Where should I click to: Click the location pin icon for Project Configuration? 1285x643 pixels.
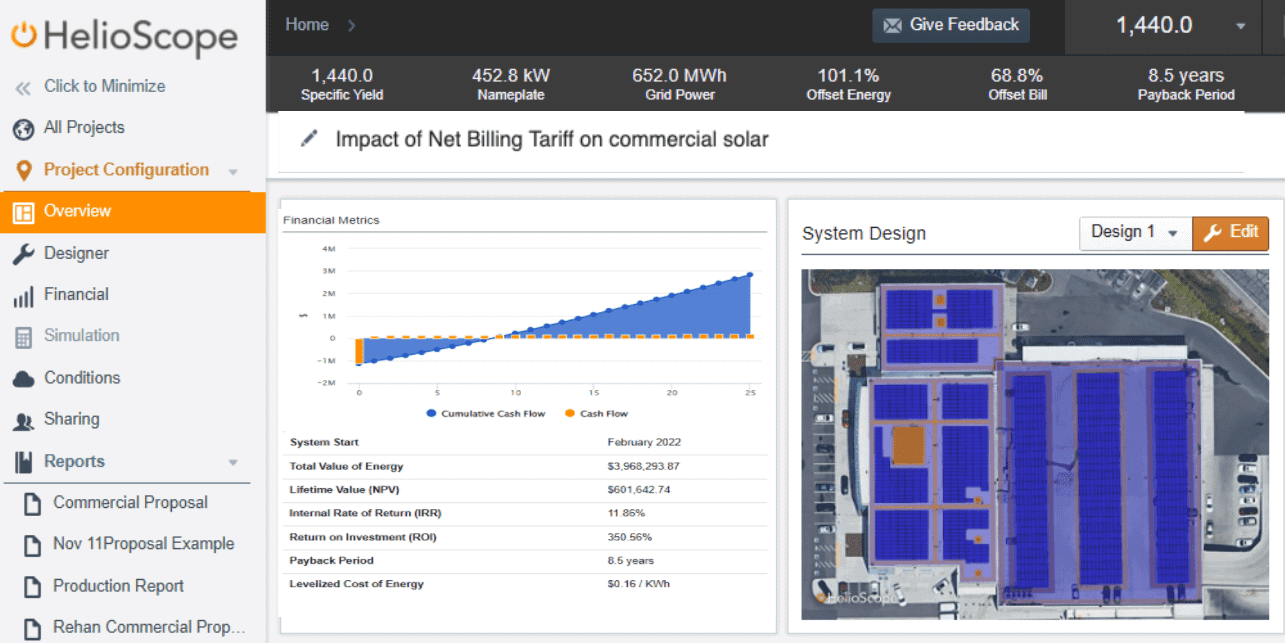pyautogui.click(x=24, y=171)
